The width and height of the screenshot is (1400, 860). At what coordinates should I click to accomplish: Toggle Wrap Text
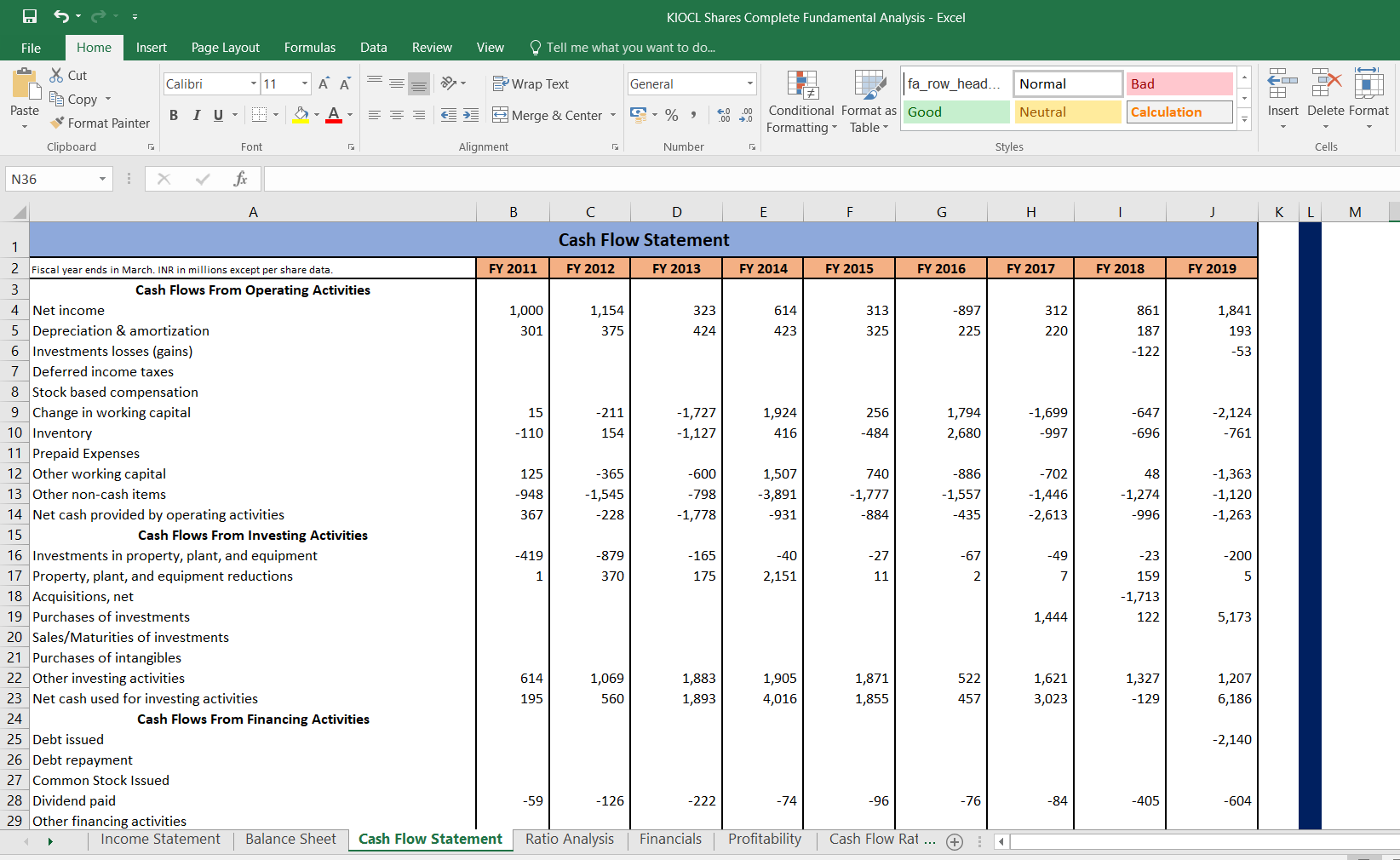click(x=531, y=83)
